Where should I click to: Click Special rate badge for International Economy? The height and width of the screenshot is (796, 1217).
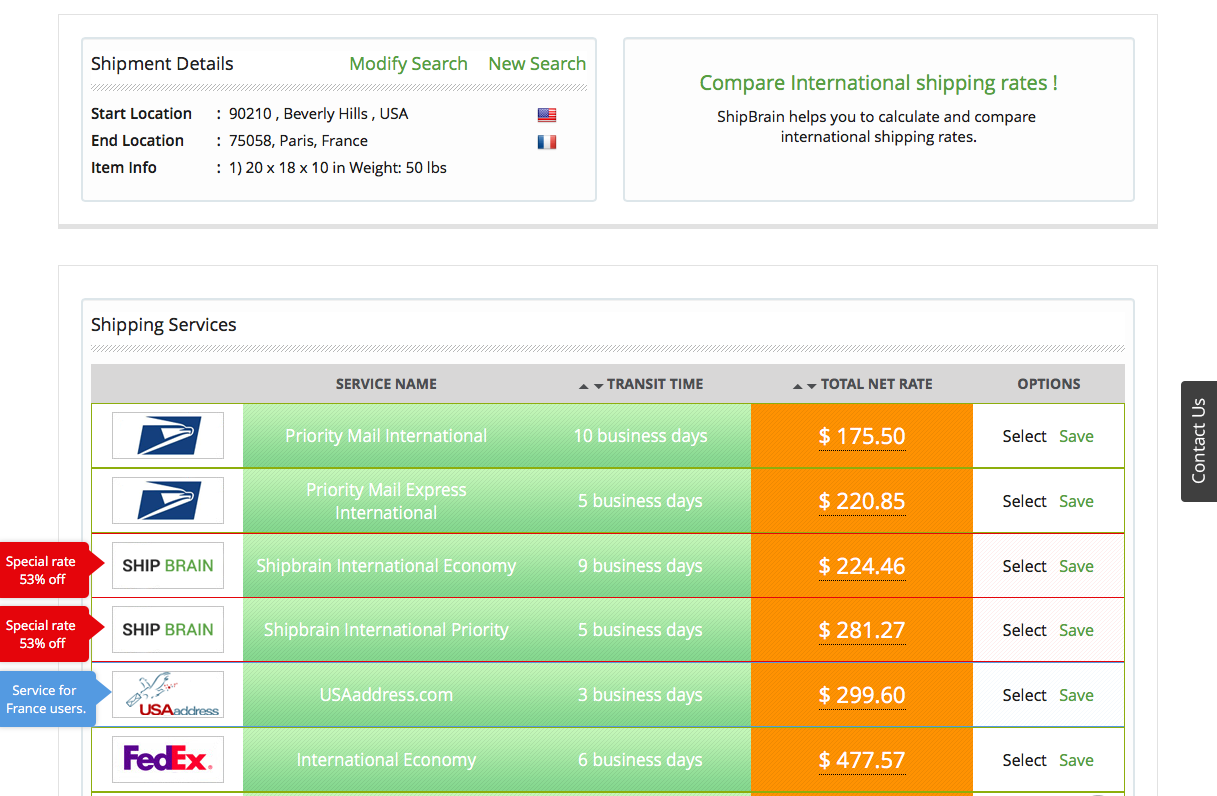click(x=50, y=570)
